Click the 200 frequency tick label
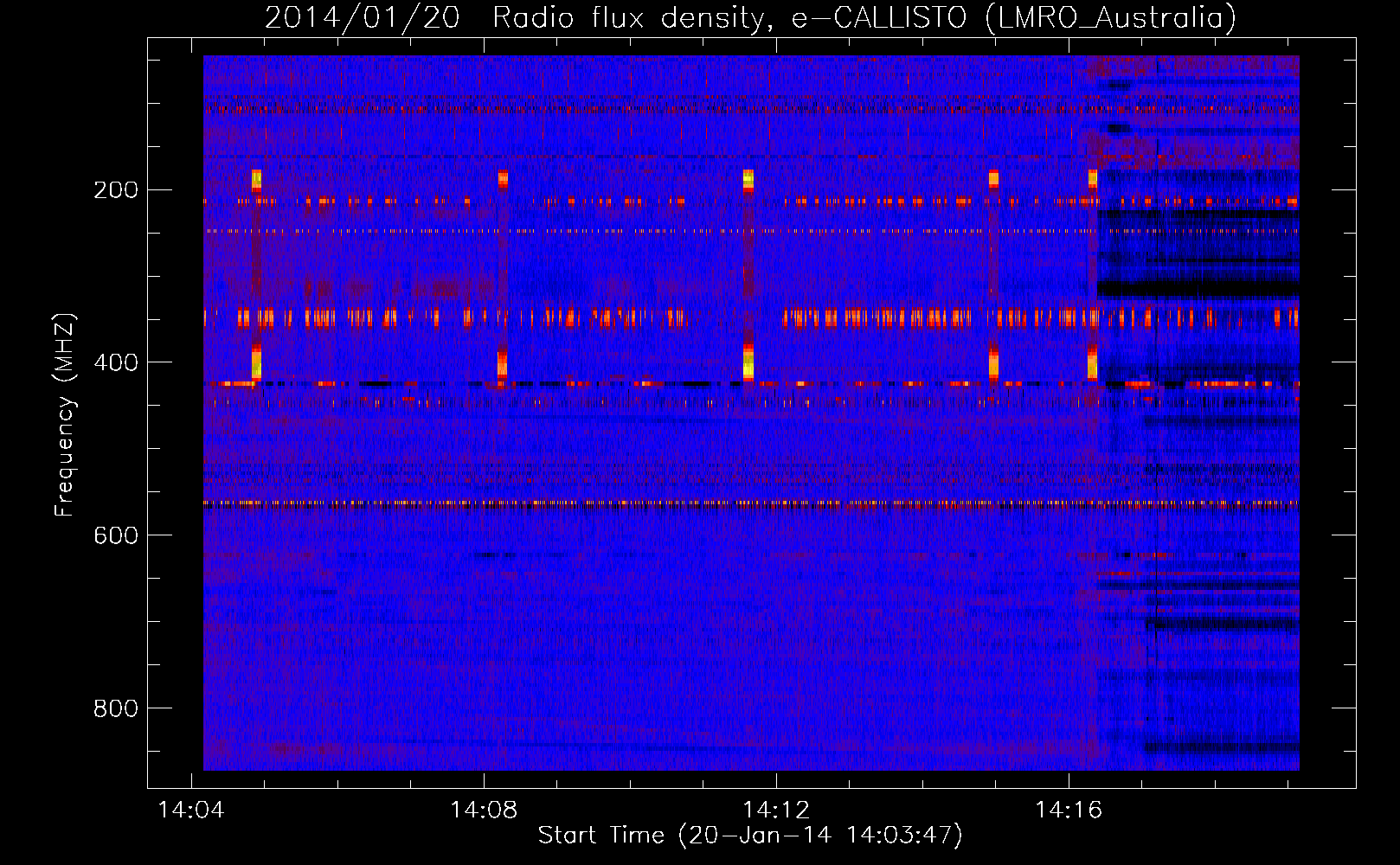Viewport: 1400px width, 865px height. click(x=115, y=189)
